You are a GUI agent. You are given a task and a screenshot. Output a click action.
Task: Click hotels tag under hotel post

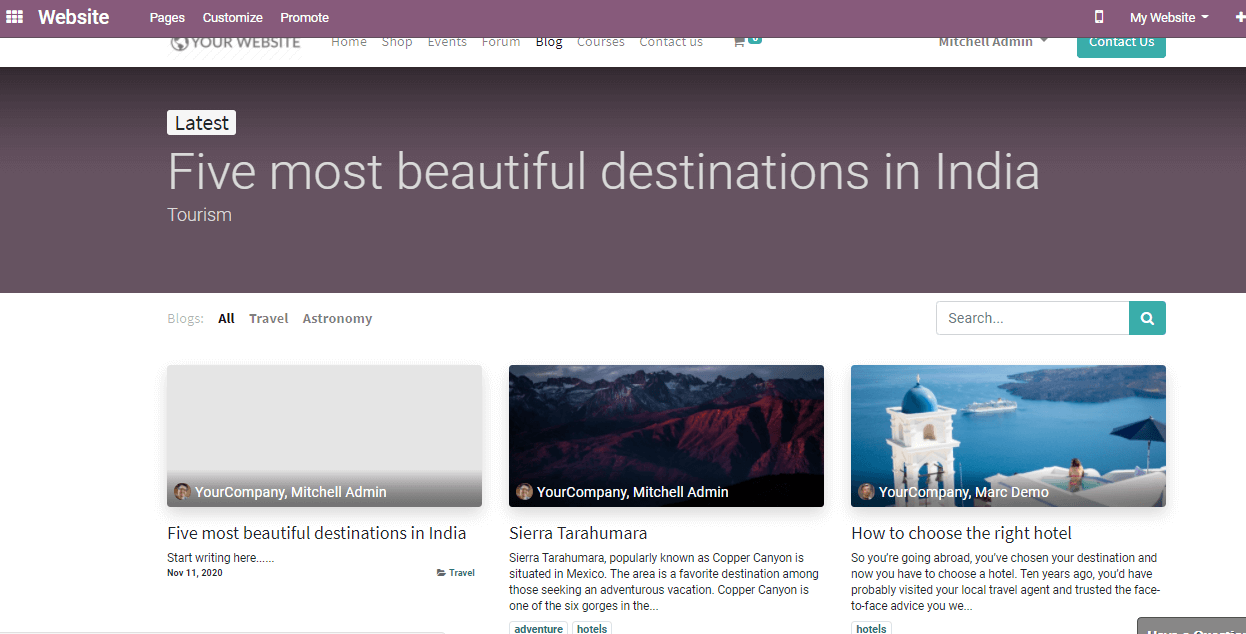pyautogui.click(x=871, y=628)
